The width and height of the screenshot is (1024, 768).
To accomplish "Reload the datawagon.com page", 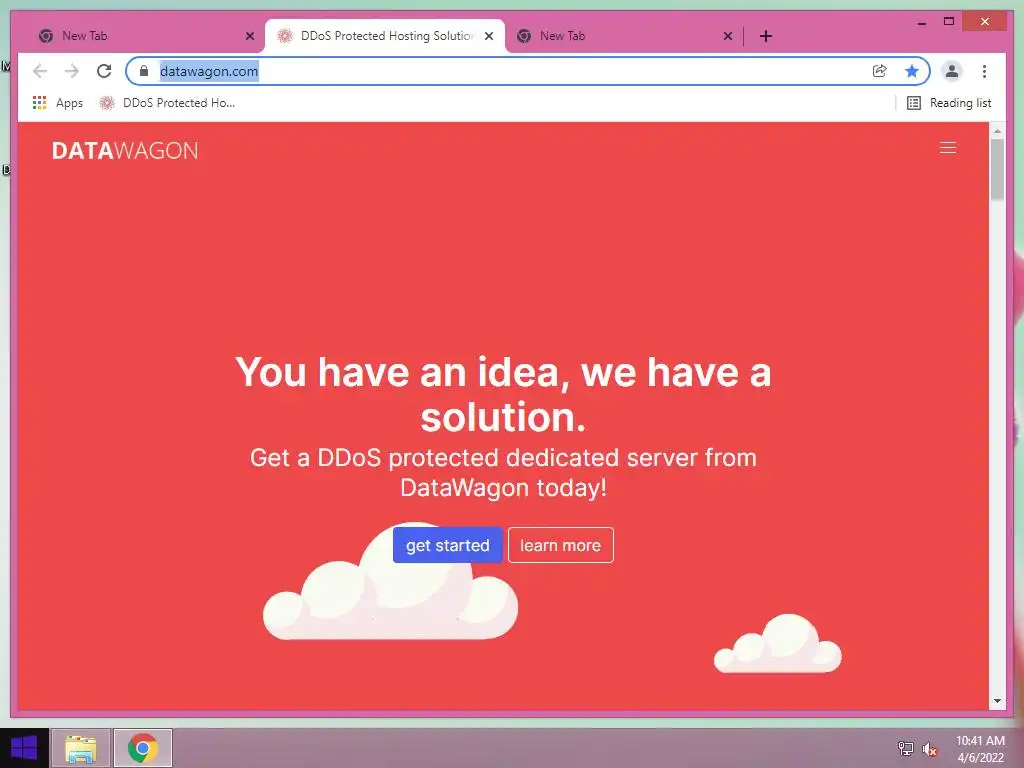I will [104, 71].
